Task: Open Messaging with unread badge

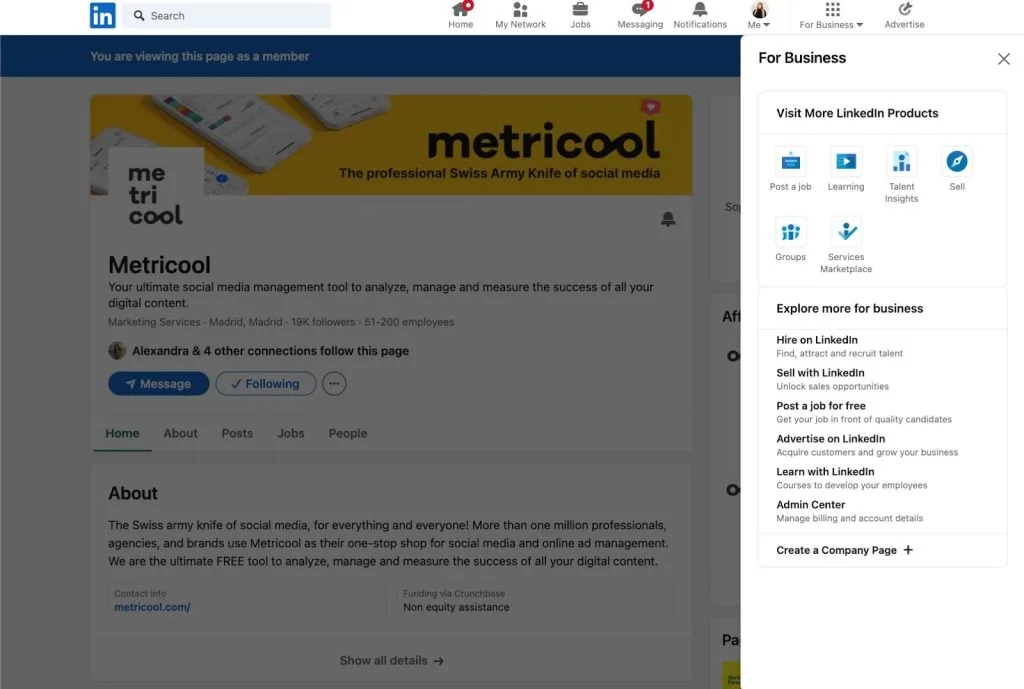Action: coord(640,16)
